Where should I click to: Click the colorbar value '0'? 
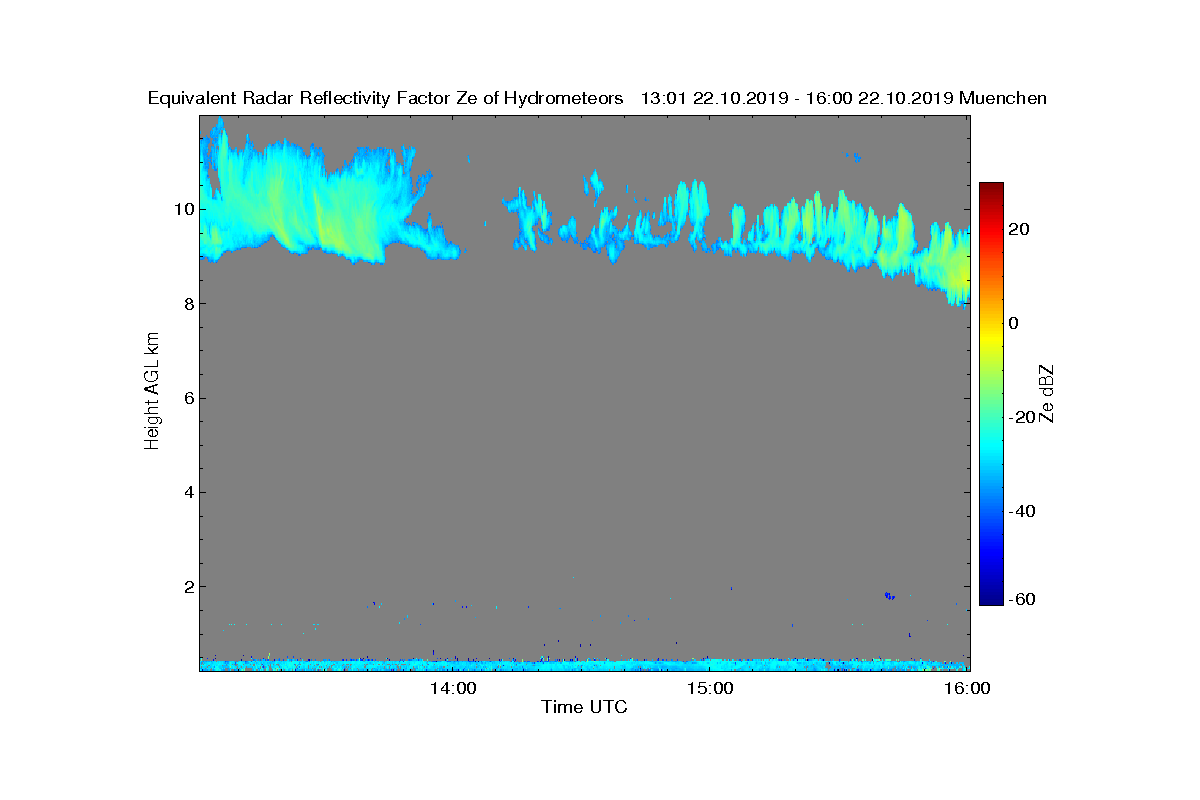[1014, 323]
